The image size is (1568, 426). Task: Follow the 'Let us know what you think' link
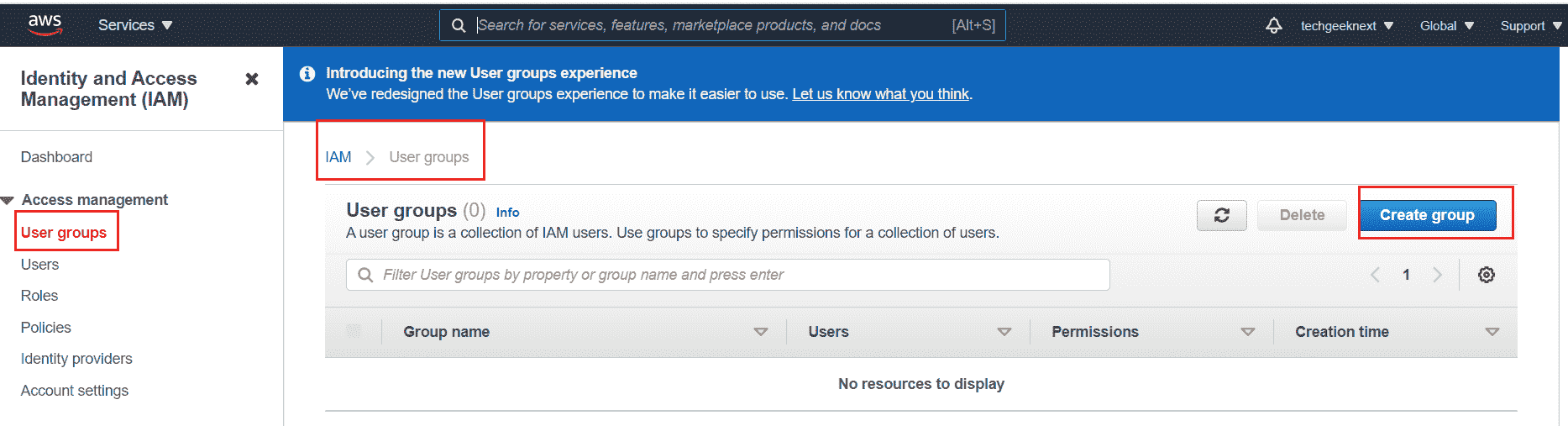(880, 94)
